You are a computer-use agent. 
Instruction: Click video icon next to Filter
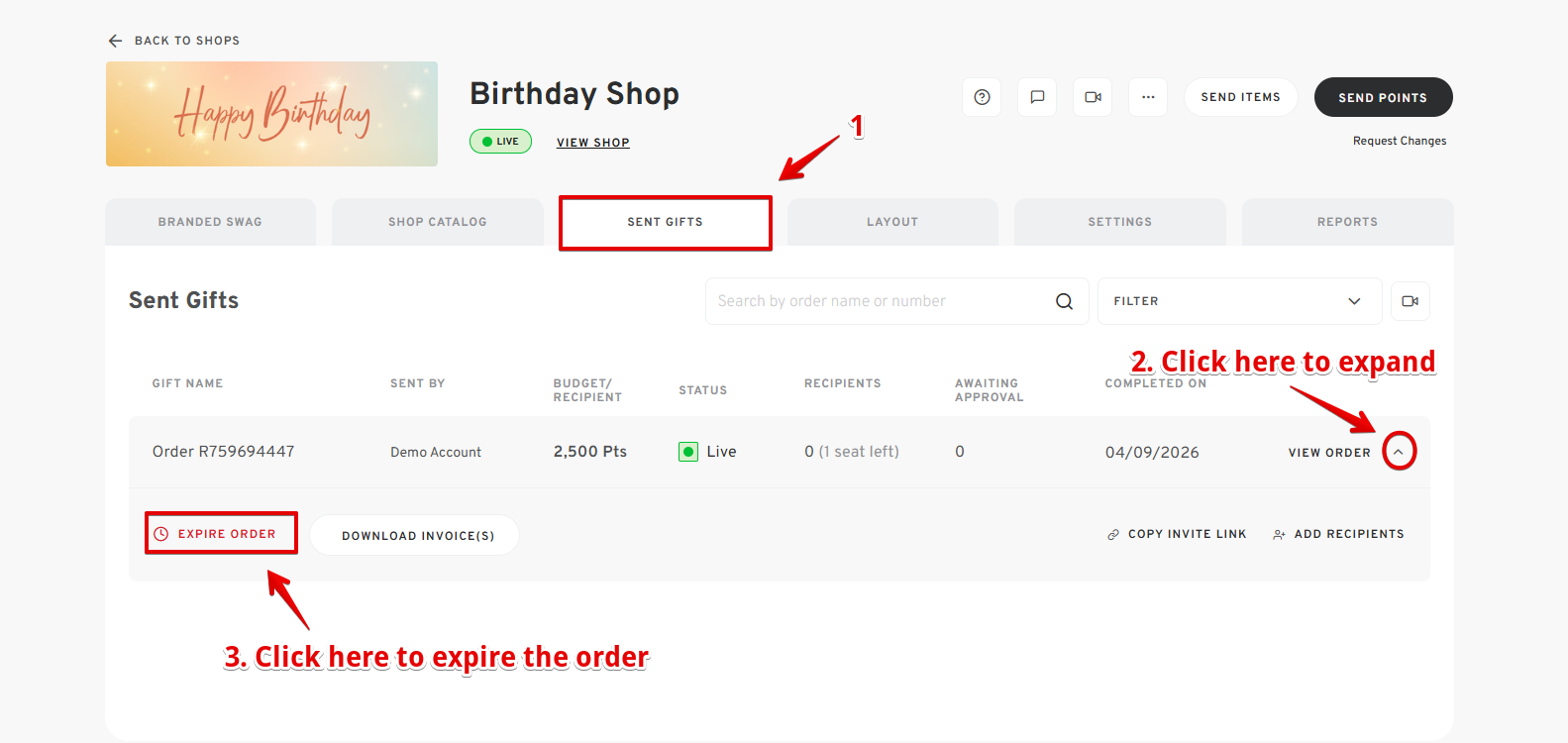point(1410,301)
